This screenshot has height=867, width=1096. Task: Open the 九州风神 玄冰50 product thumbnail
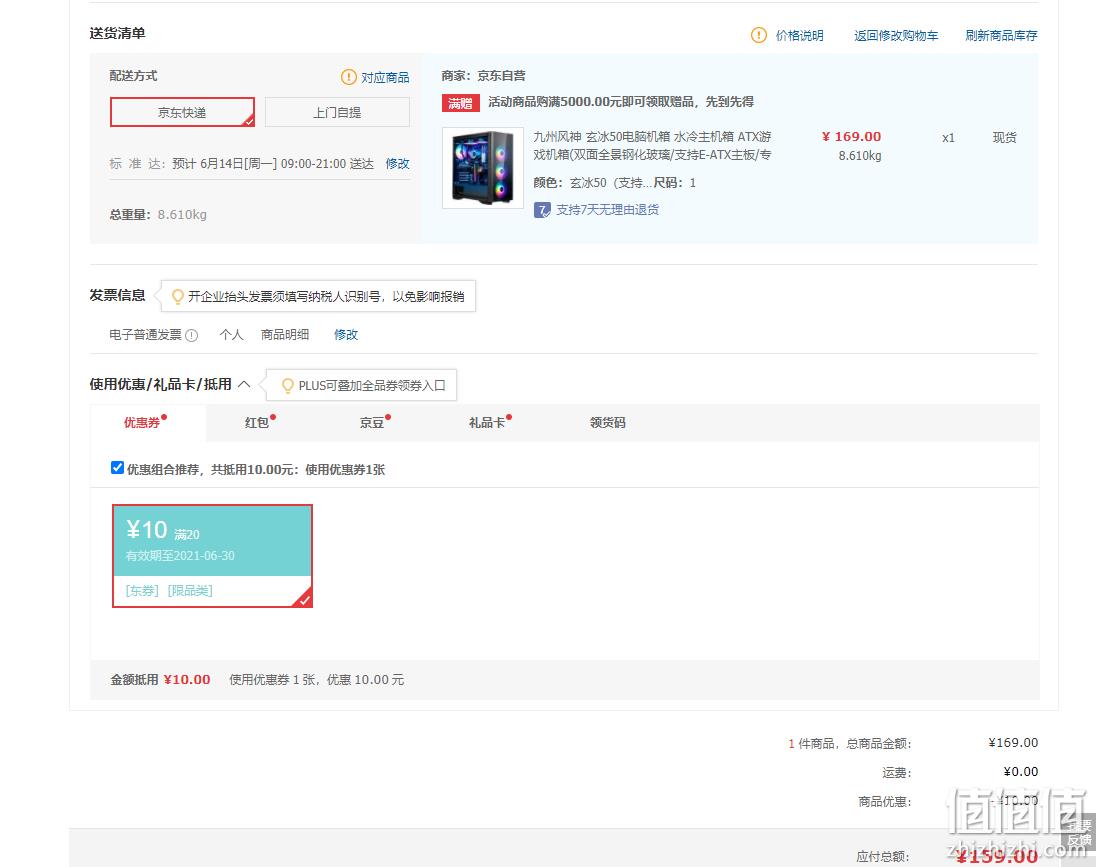483,168
